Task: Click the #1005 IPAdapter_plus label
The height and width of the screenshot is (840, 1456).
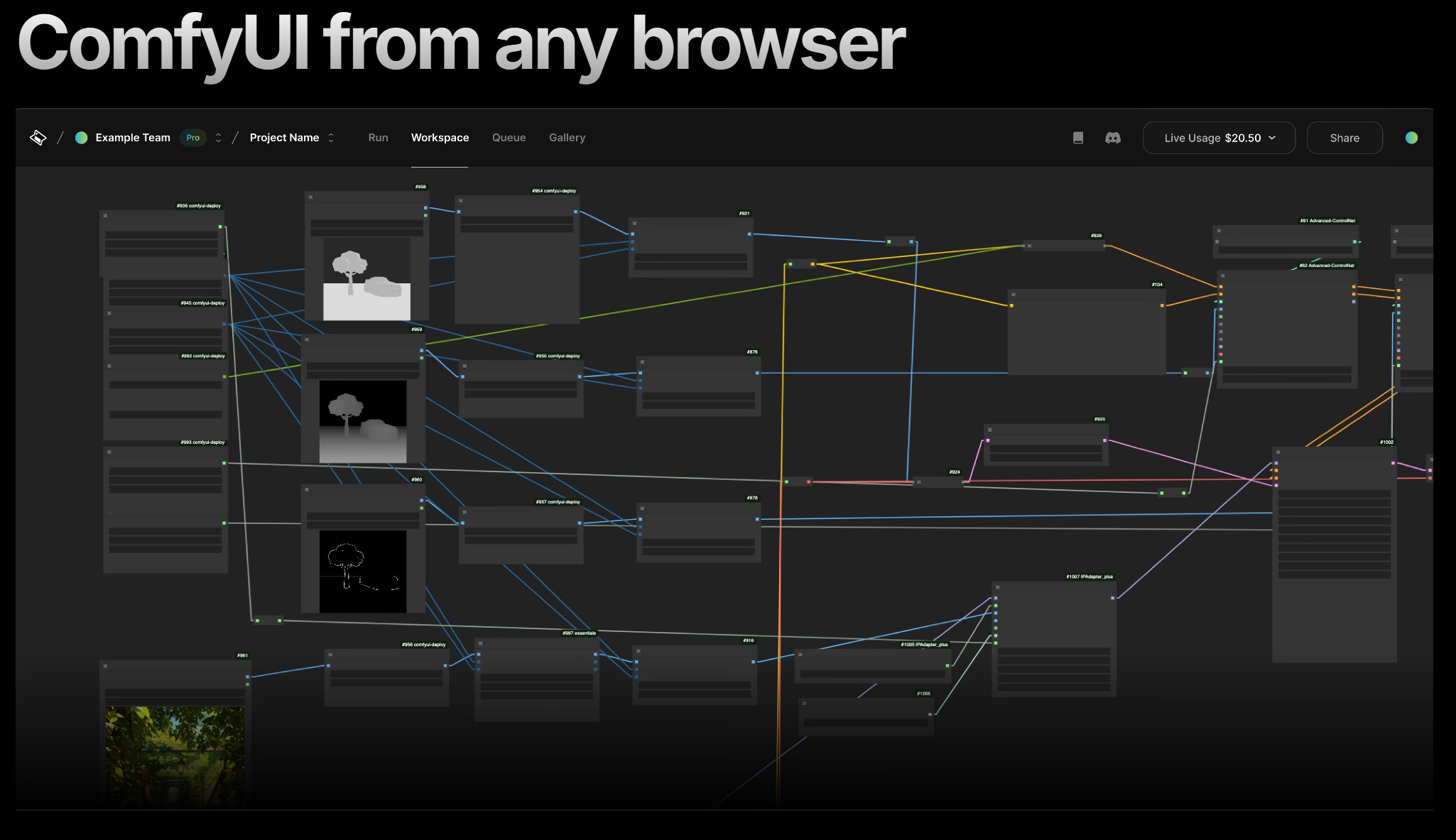Action: 924,645
